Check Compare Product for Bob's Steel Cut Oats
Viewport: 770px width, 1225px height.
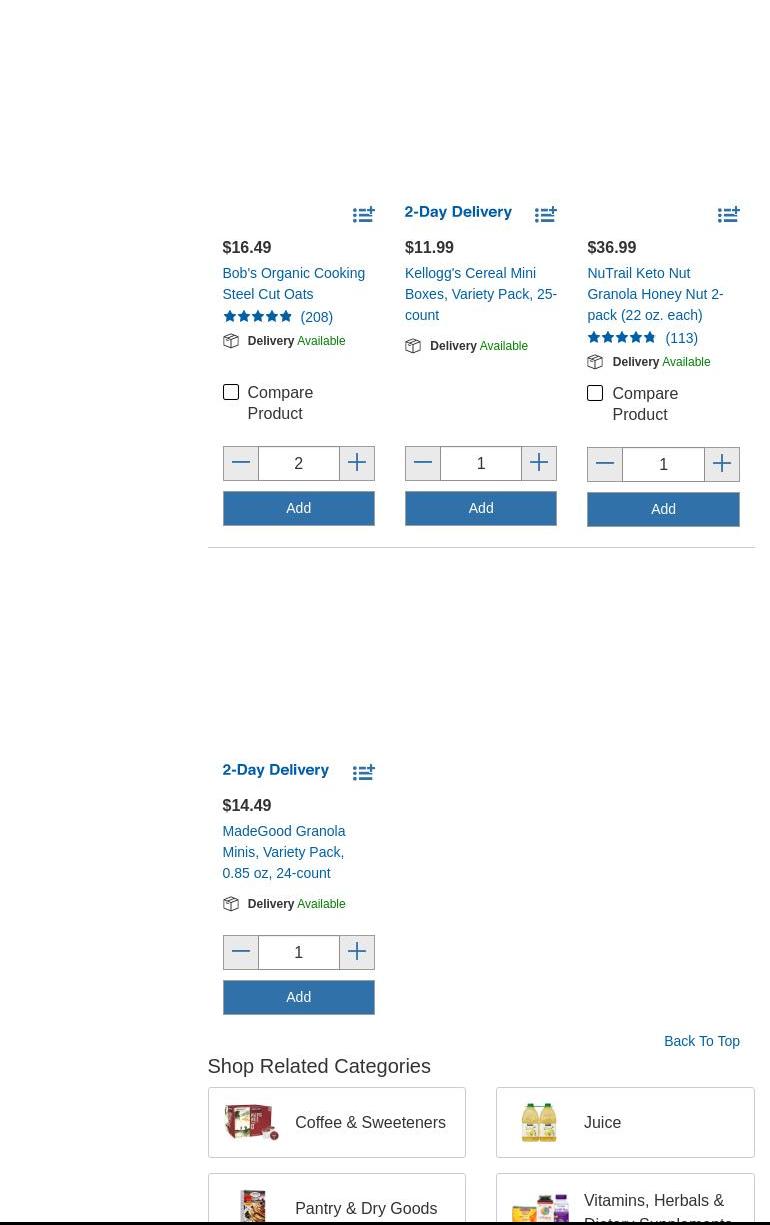pos(231,392)
